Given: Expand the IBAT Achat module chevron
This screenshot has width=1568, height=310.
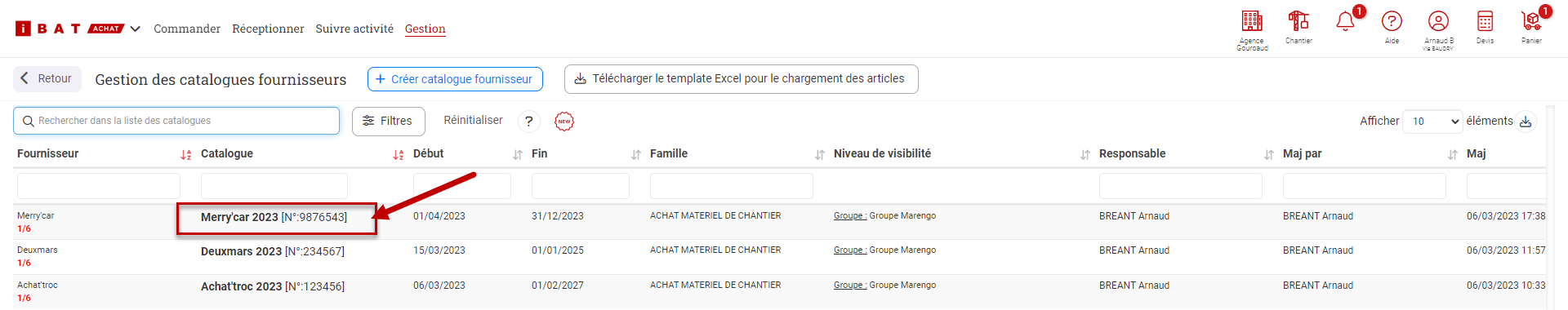Looking at the screenshot, I should point(135,29).
